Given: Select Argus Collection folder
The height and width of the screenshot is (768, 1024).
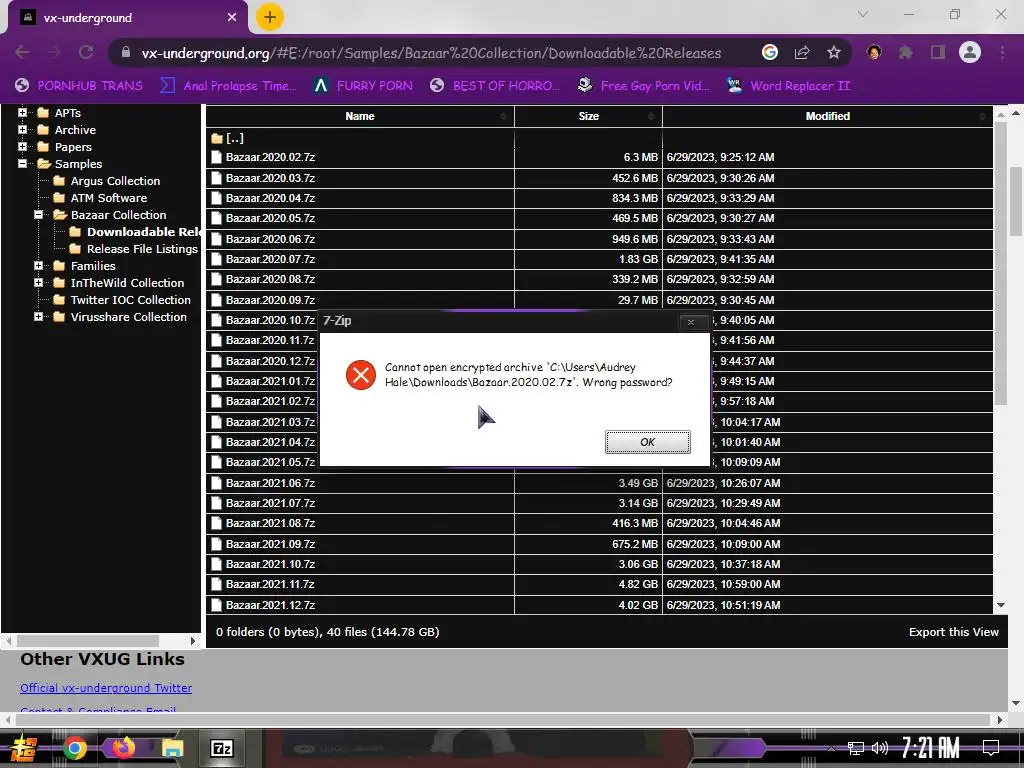Looking at the screenshot, I should click(x=115, y=181).
